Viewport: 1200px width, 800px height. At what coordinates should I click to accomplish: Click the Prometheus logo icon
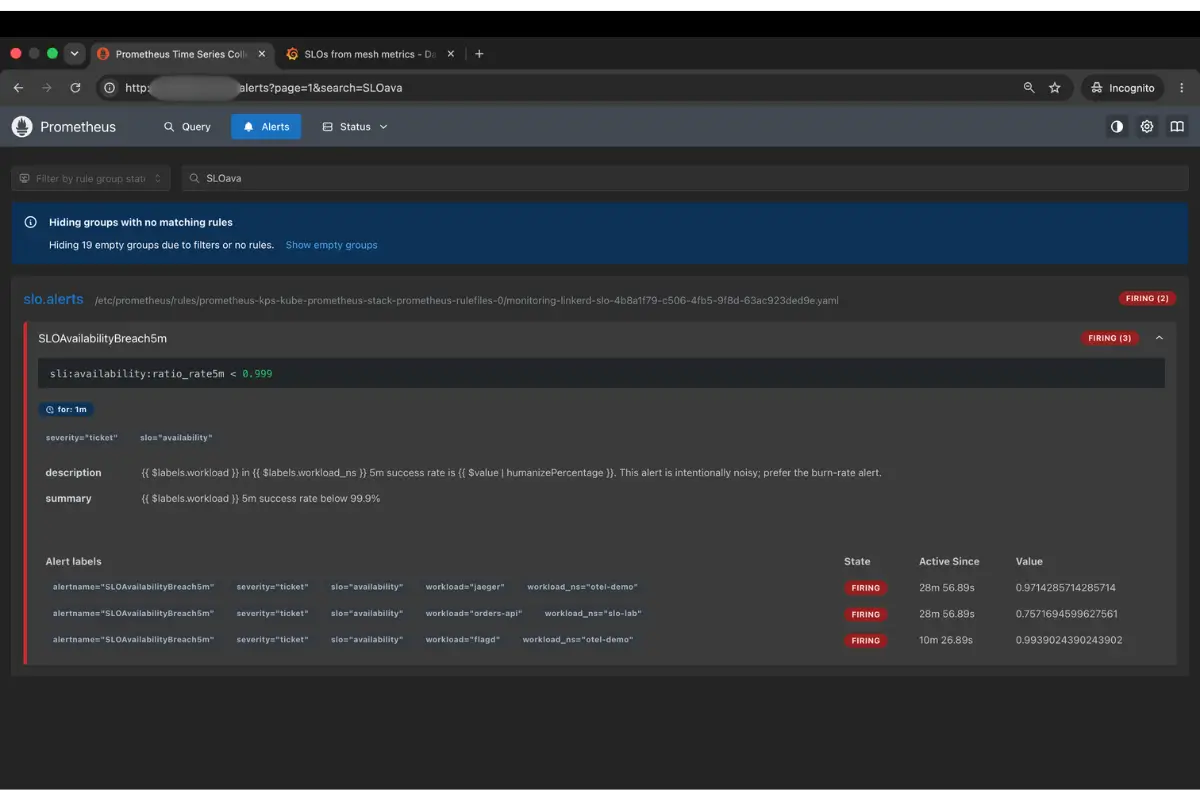[x=22, y=127]
